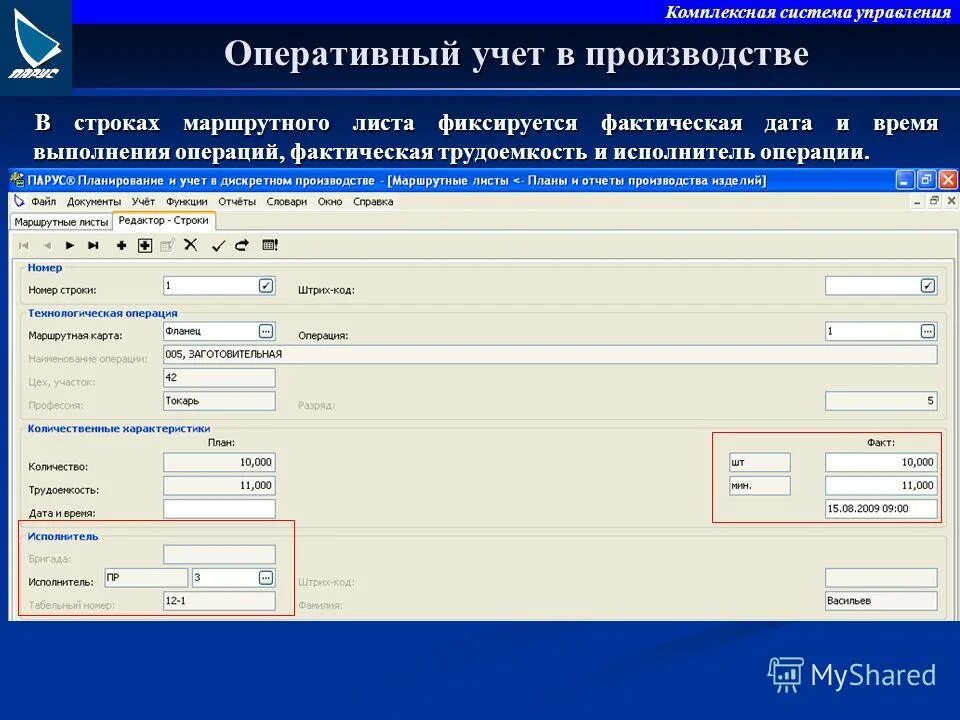Jump to the first record

24,244
